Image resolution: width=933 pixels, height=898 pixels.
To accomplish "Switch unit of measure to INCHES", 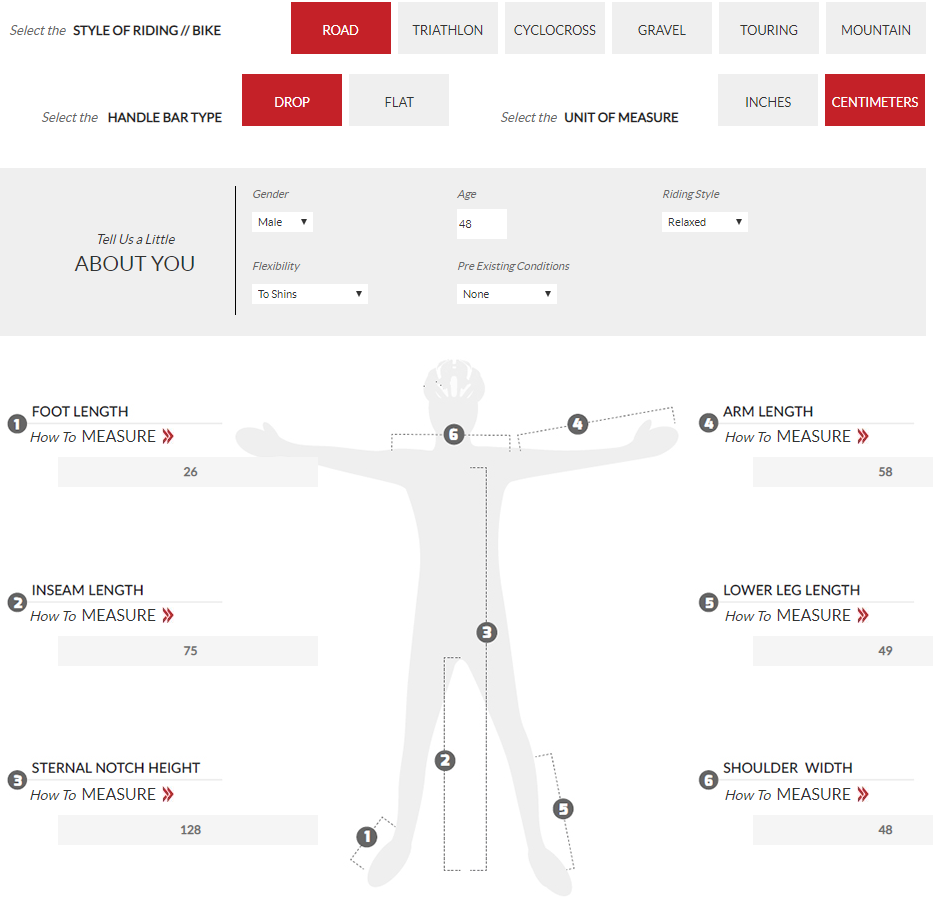I will tap(767, 101).
